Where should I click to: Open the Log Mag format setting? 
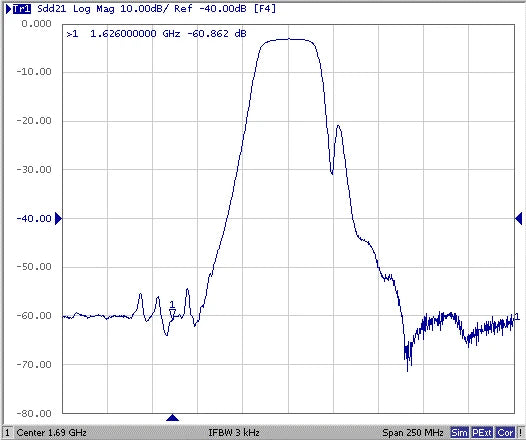click(93, 9)
